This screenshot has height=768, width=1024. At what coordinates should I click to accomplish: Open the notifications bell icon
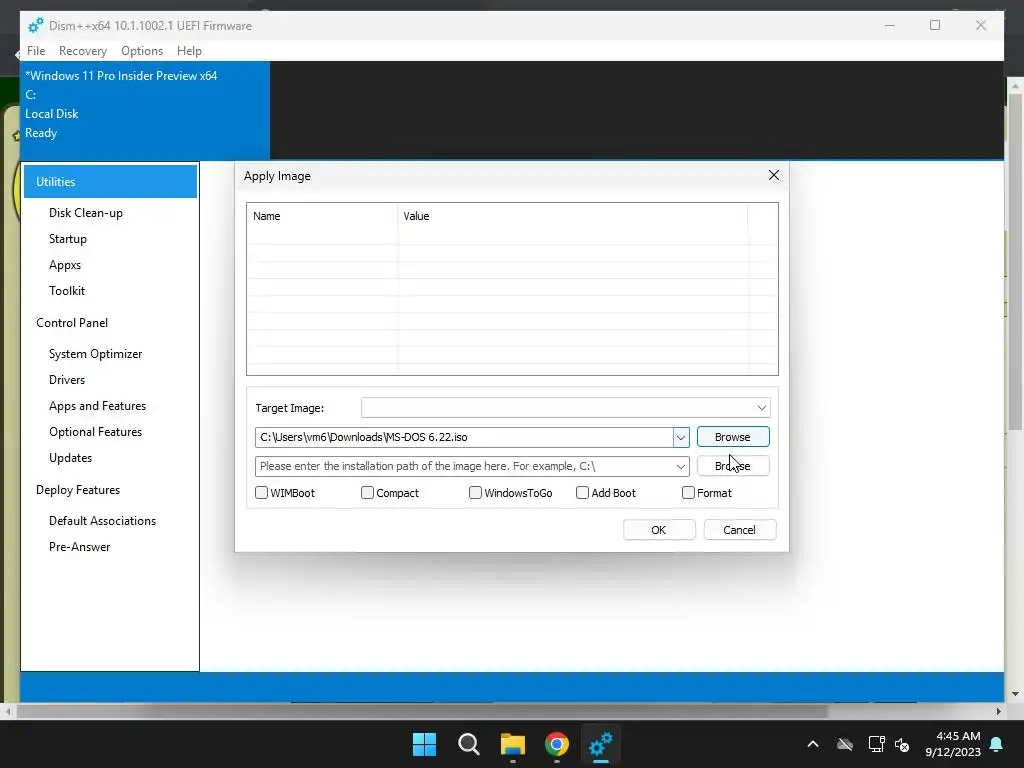click(997, 744)
